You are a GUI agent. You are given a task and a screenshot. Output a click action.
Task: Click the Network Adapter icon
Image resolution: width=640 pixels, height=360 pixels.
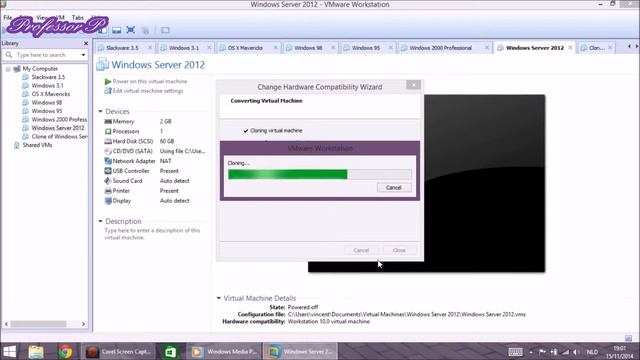pos(108,161)
